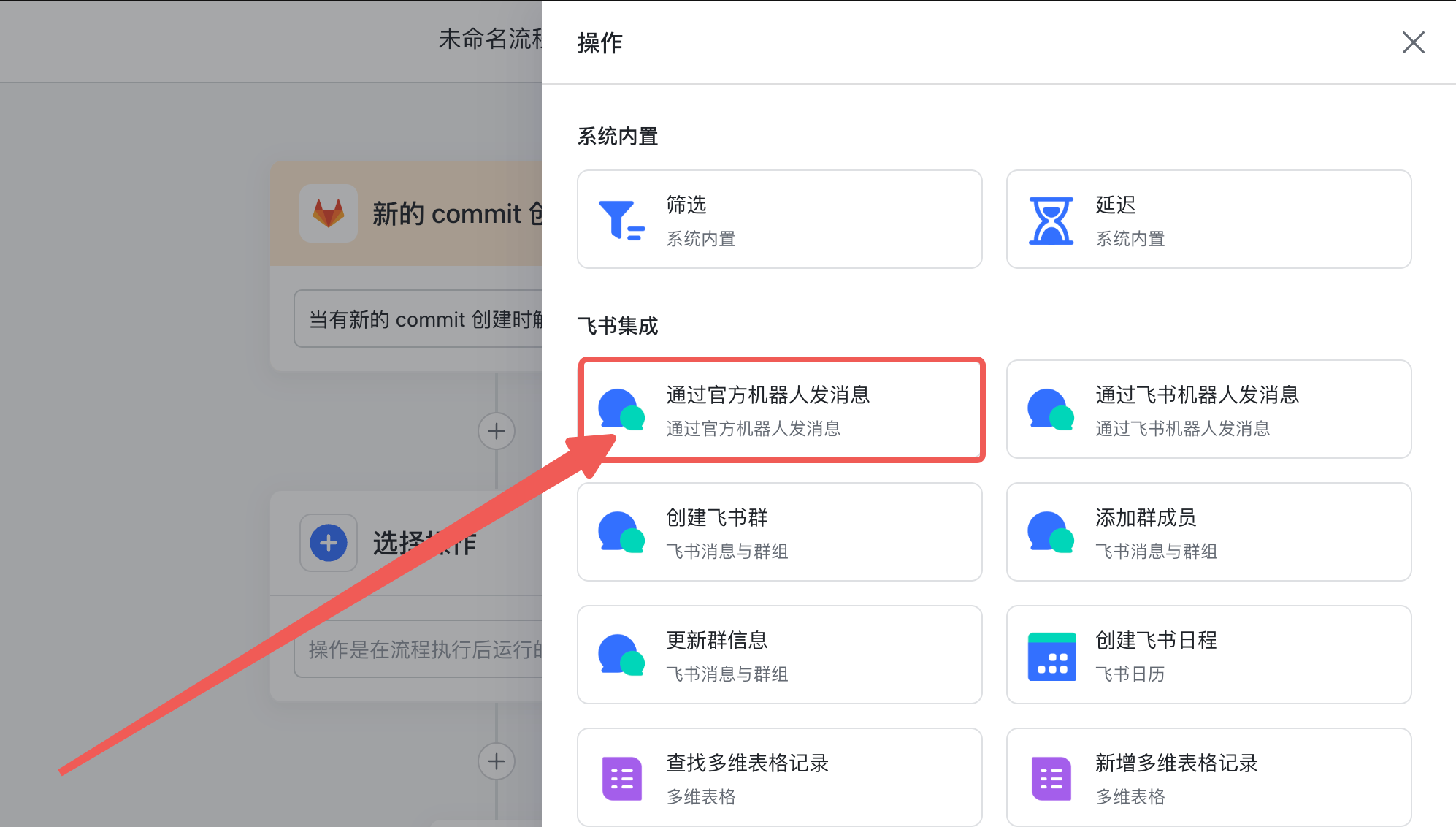The width and height of the screenshot is (1456, 827).
Task: Click the chat icon on 创建飞书群 card
Action: click(621, 532)
